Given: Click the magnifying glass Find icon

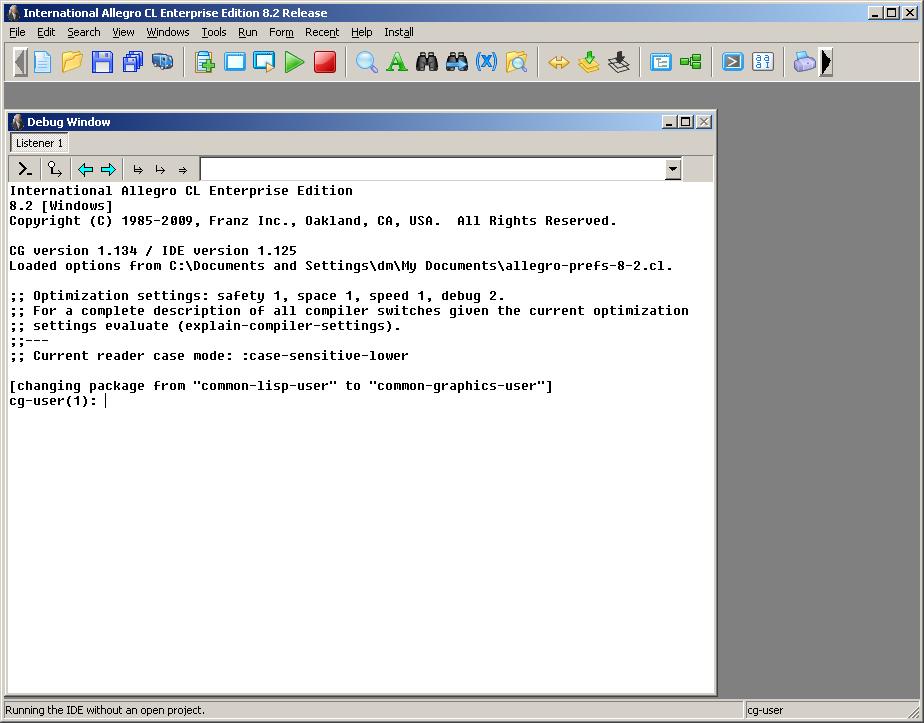Looking at the screenshot, I should pos(367,62).
